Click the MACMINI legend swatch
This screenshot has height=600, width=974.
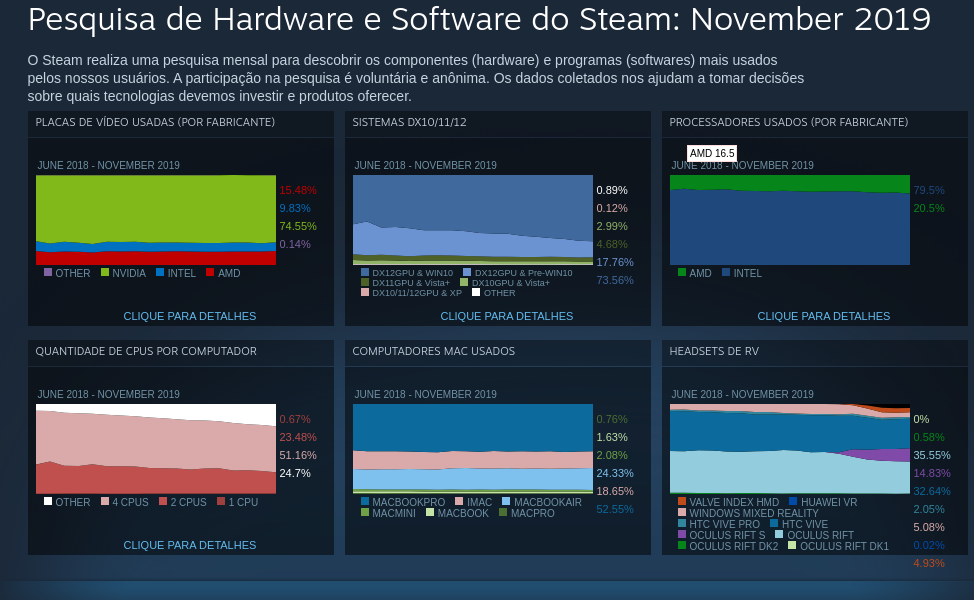365,512
